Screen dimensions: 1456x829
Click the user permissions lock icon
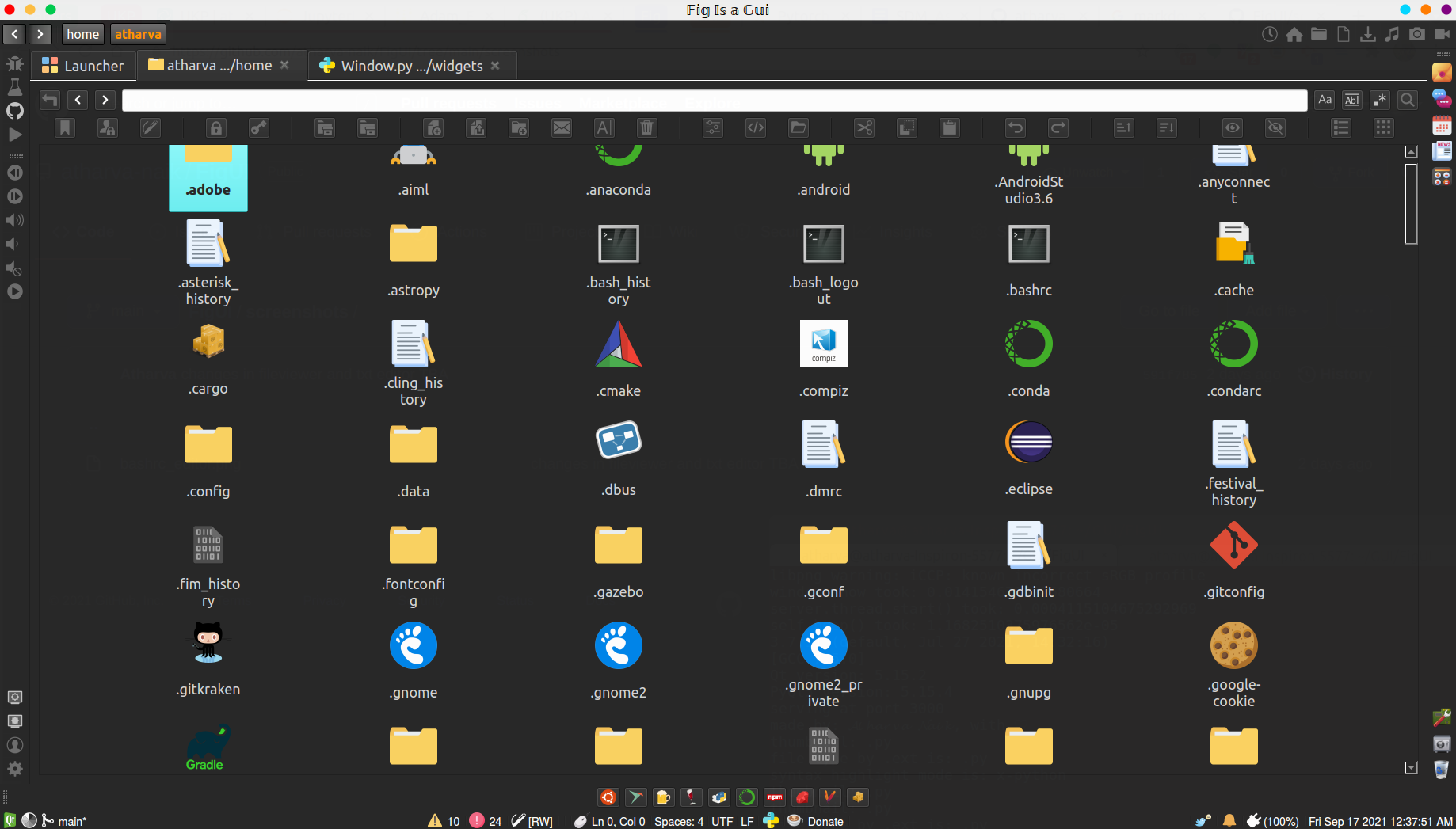pos(108,127)
